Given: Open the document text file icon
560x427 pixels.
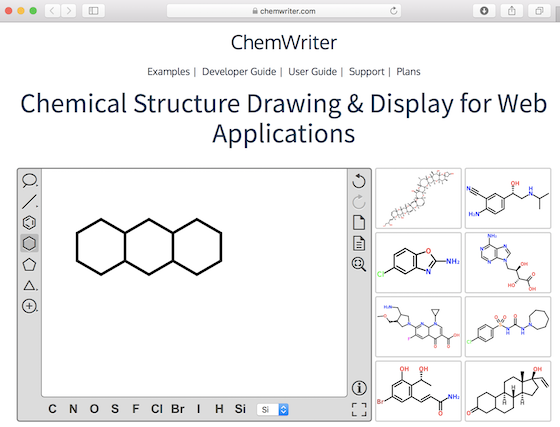Looking at the screenshot, I should click(x=359, y=243).
